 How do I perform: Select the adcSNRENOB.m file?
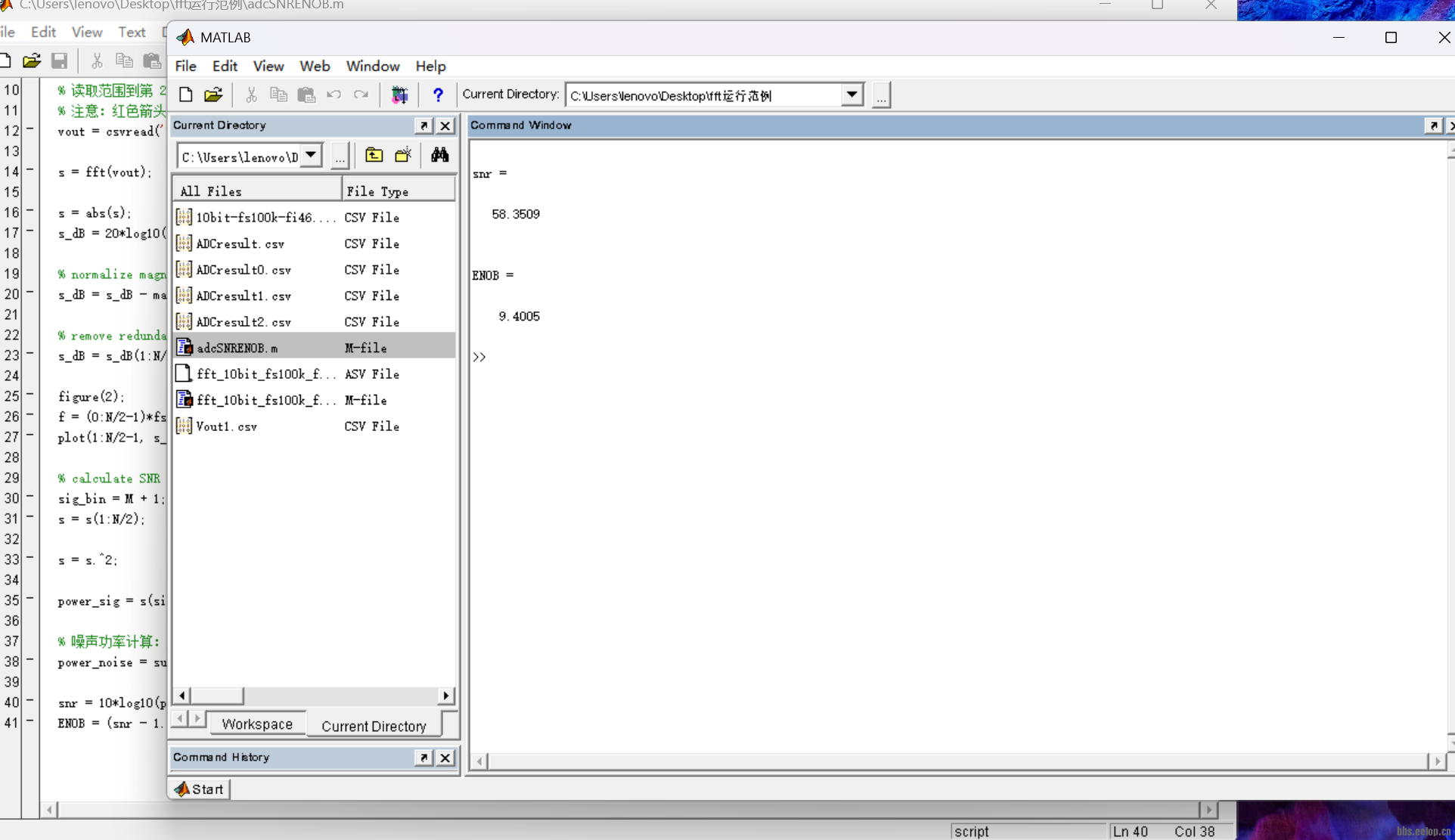point(237,348)
